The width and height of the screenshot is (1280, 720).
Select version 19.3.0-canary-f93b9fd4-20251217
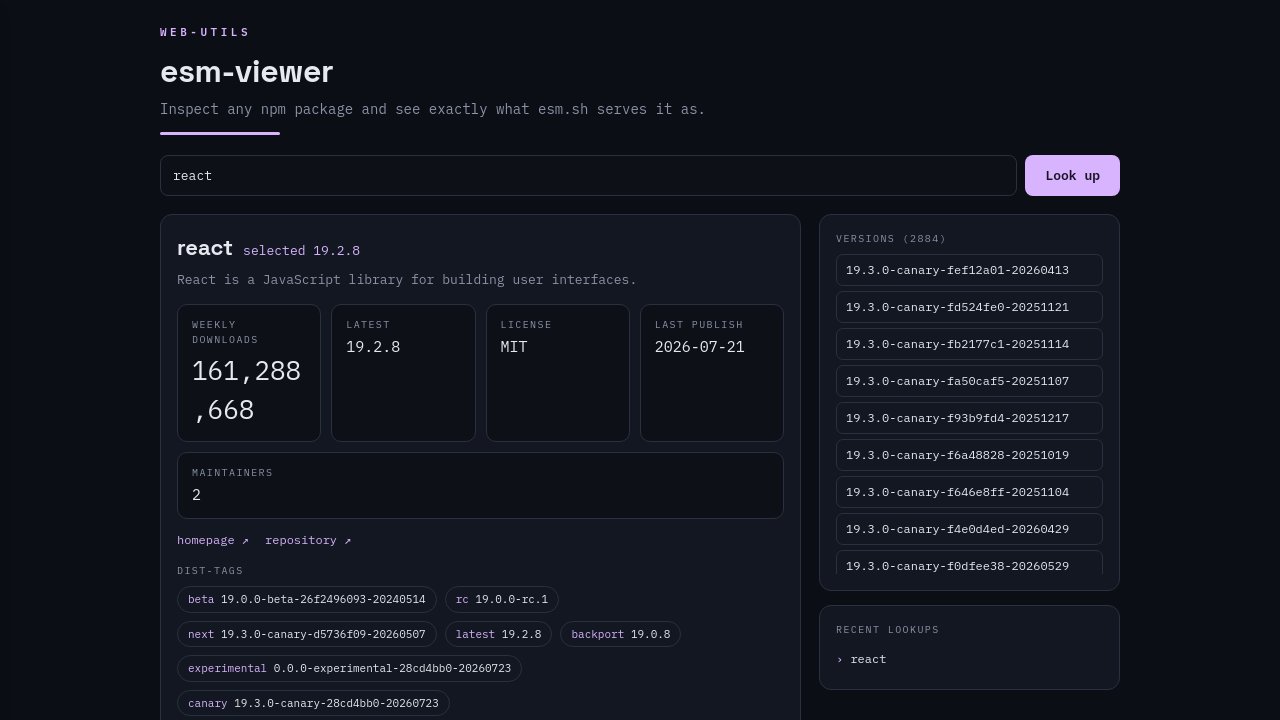tap(969, 418)
